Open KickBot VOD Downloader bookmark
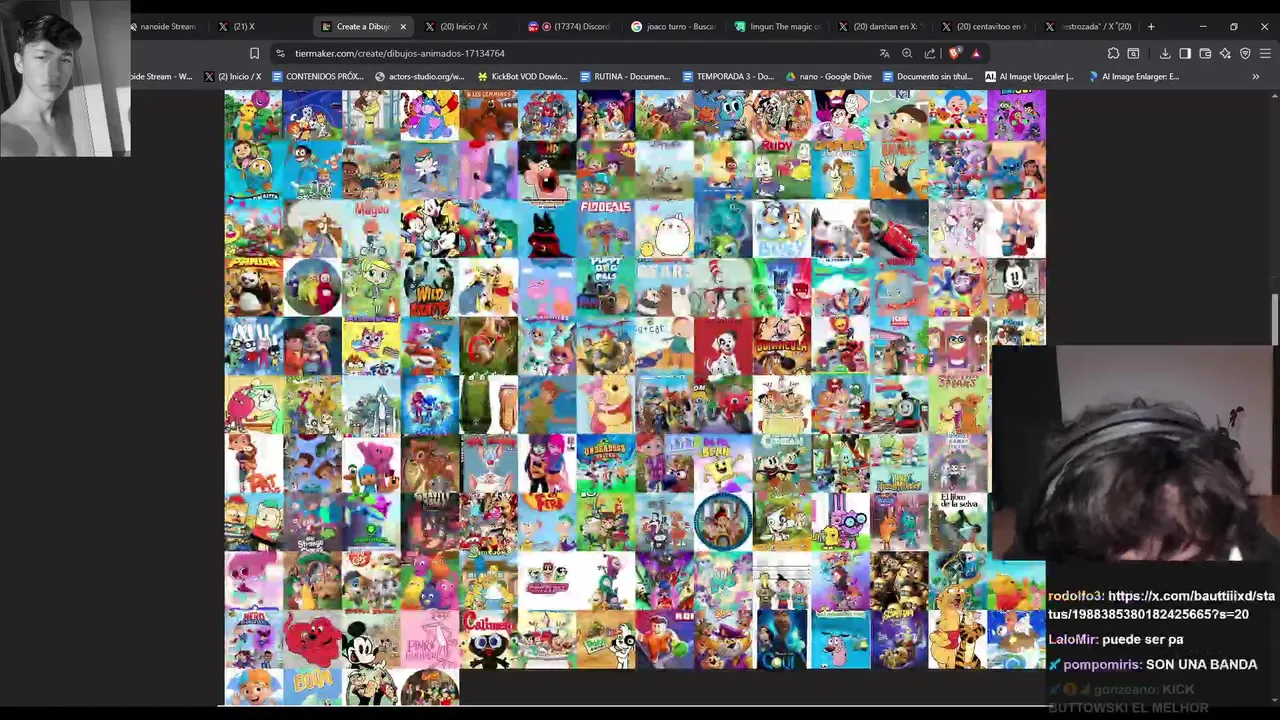1280x720 pixels. (522, 76)
